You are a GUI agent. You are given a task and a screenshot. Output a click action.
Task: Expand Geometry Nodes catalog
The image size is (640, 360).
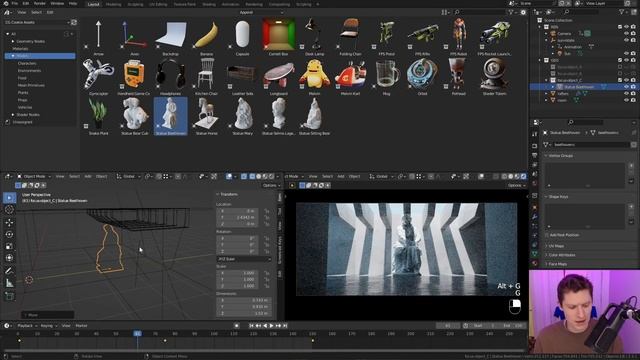pos(13,41)
